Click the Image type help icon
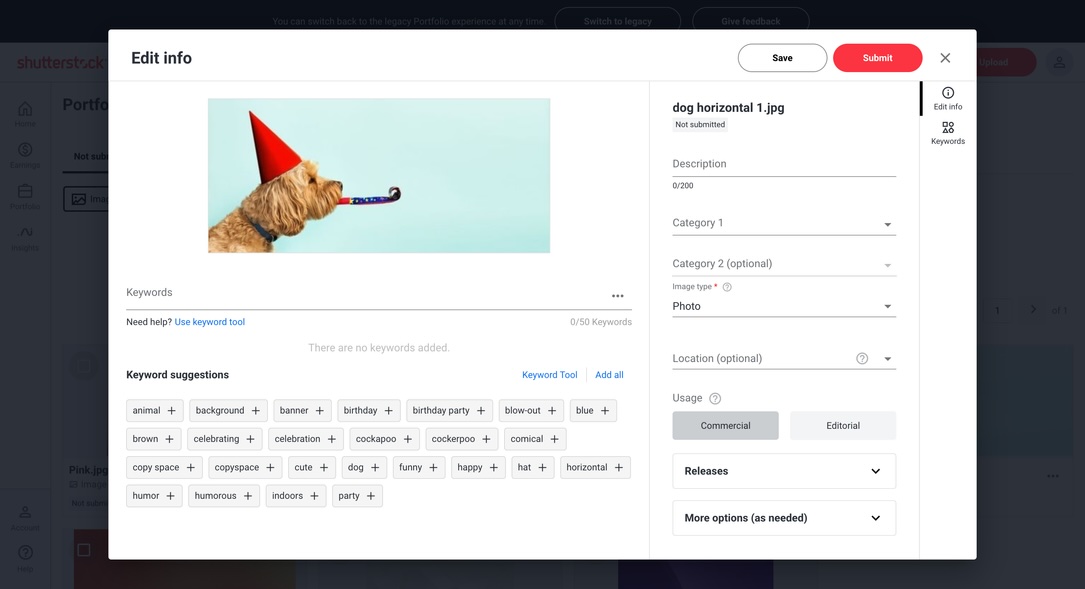1085x589 pixels. click(x=727, y=287)
